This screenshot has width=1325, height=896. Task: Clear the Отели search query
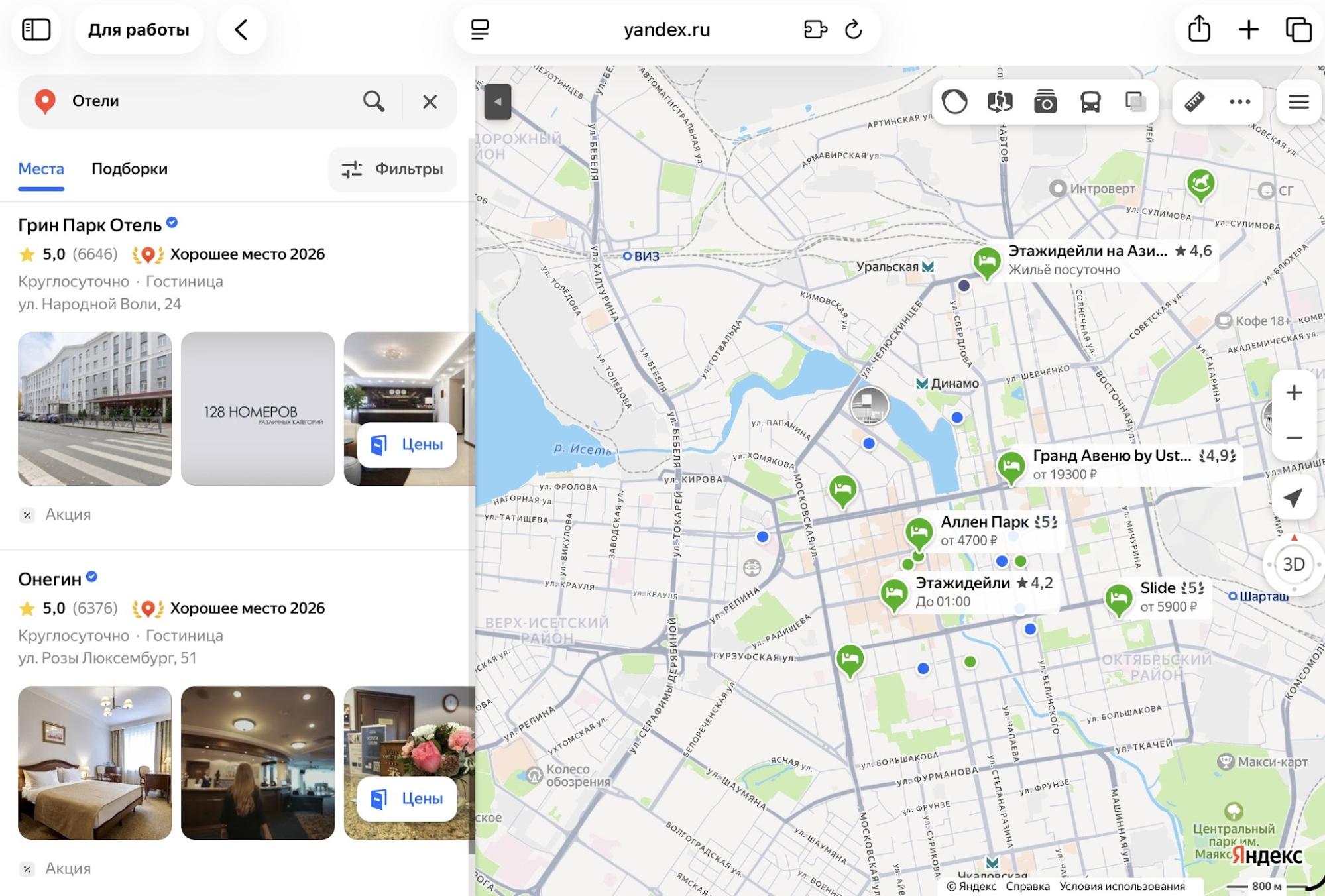coord(430,102)
